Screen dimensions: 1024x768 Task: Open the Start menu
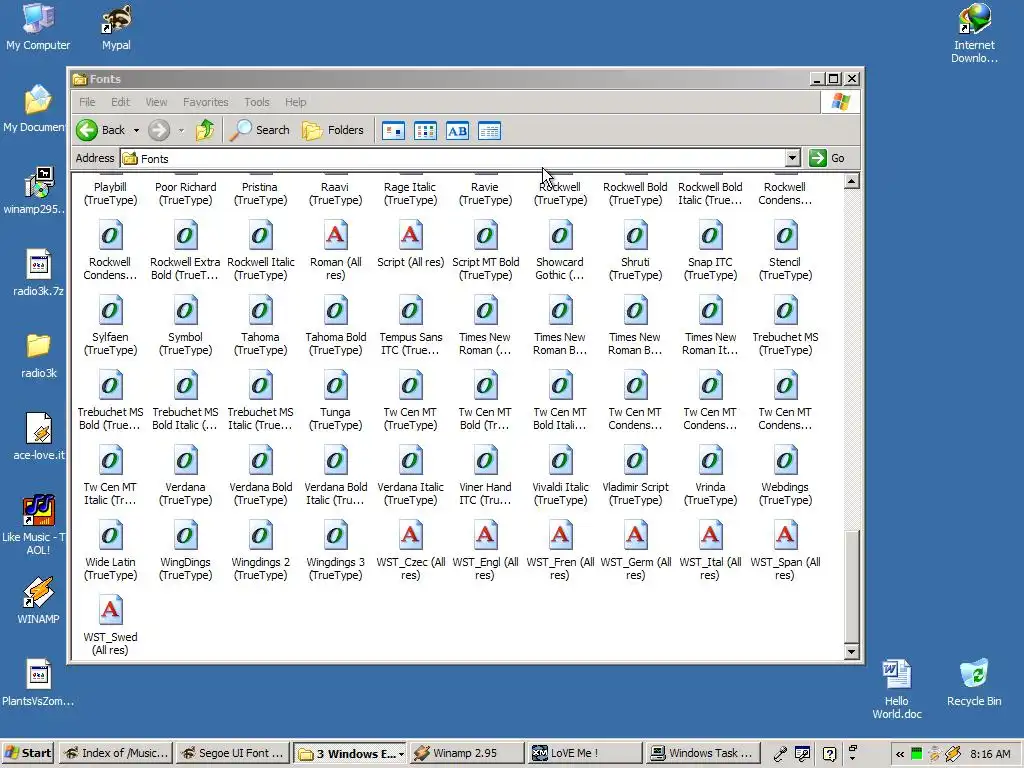click(28, 753)
